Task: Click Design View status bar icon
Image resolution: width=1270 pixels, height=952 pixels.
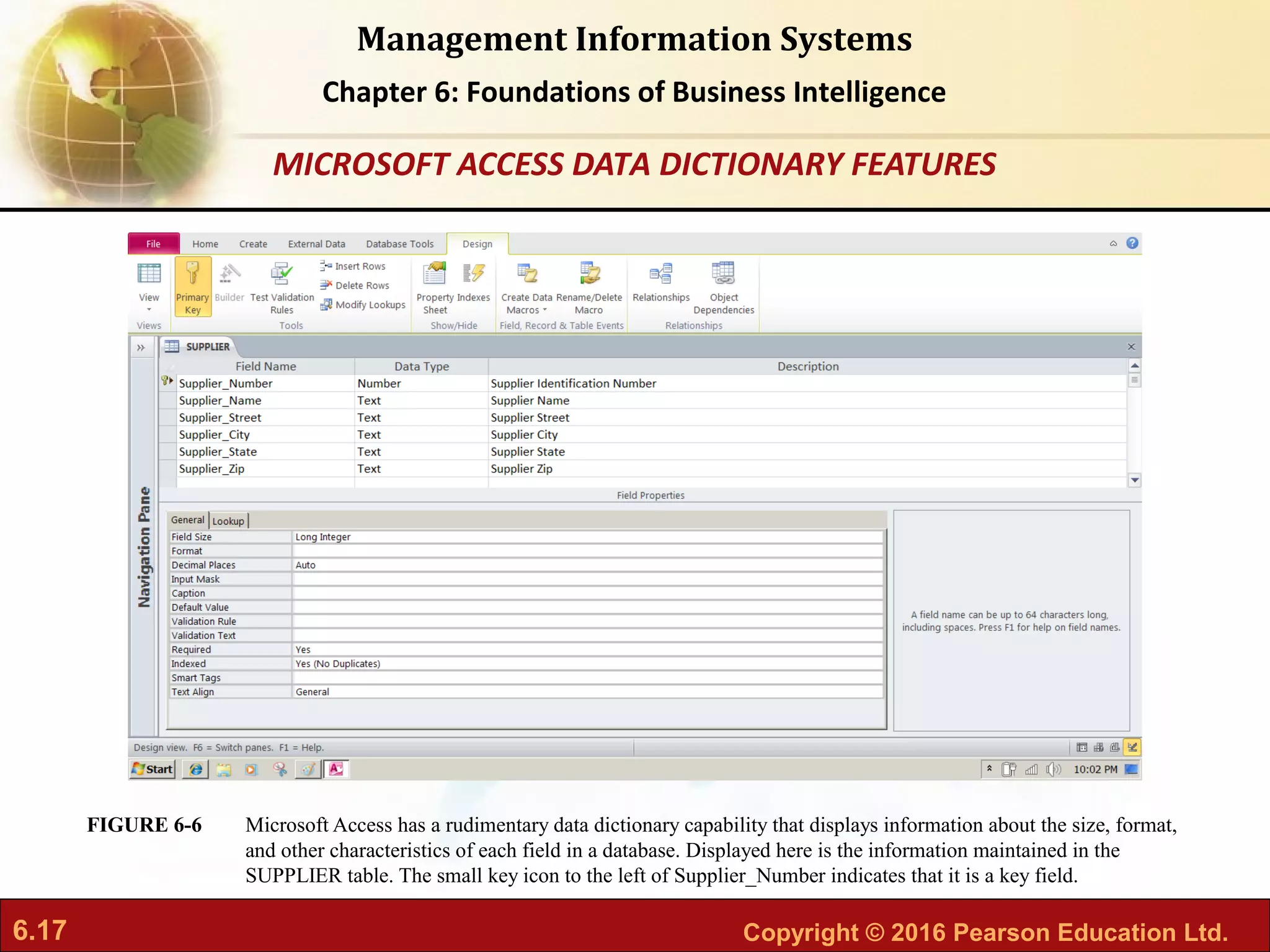Action: pos(1132,747)
